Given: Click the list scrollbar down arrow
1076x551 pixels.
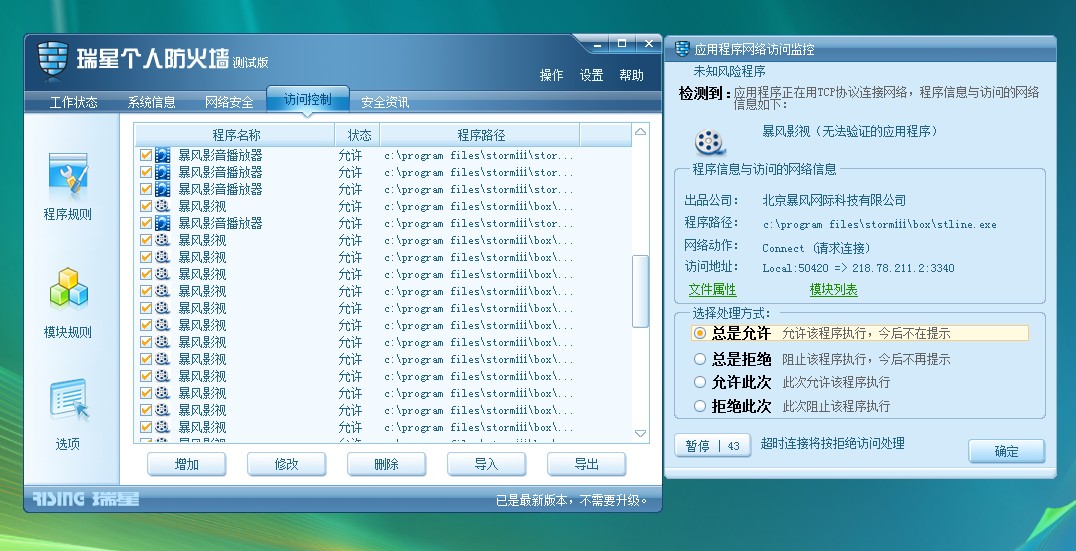Looking at the screenshot, I should pos(640,434).
